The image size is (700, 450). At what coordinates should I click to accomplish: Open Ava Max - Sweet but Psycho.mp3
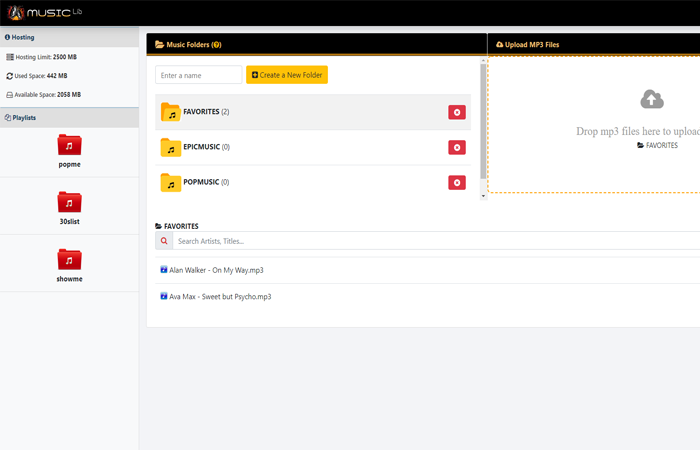pos(220,297)
